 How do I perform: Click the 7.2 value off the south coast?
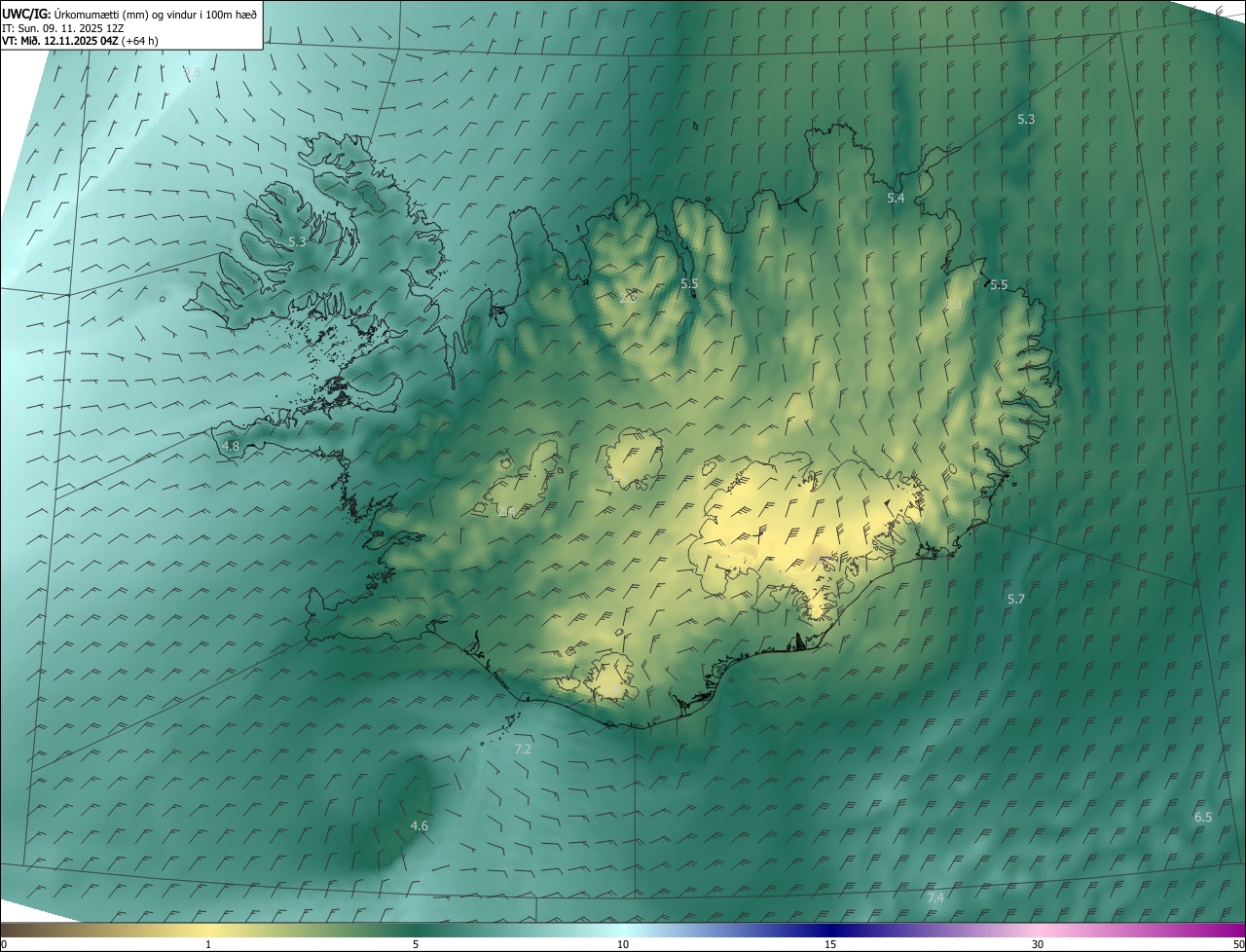point(523,749)
